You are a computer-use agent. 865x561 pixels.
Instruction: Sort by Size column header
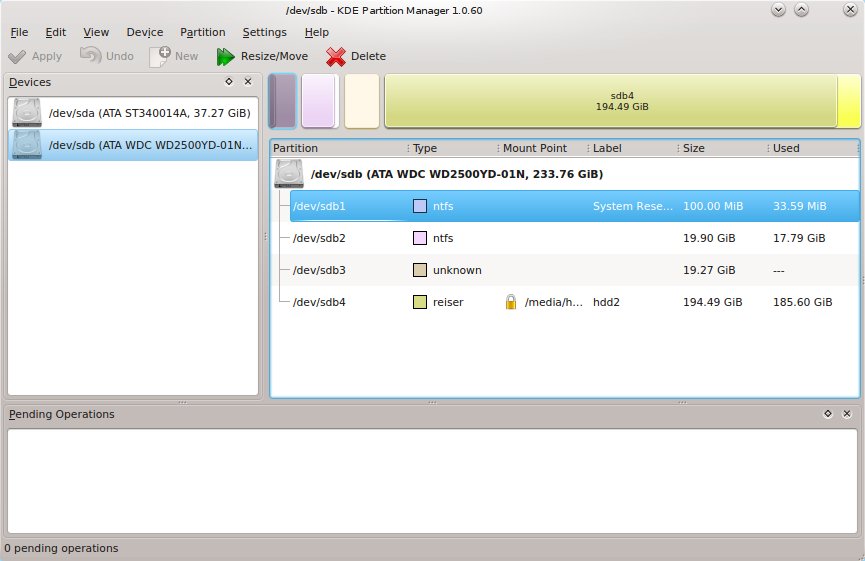pos(723,148)
